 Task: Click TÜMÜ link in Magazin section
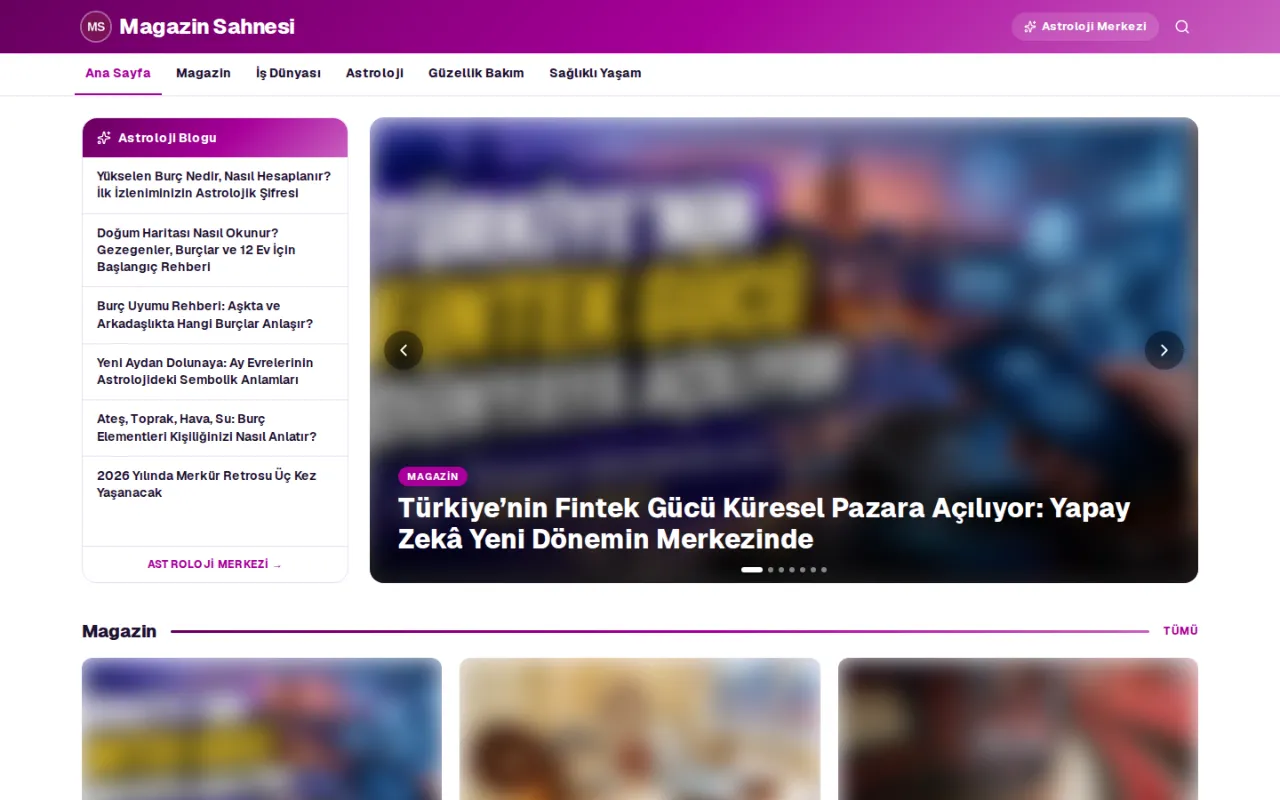[x=1180, y=631]
